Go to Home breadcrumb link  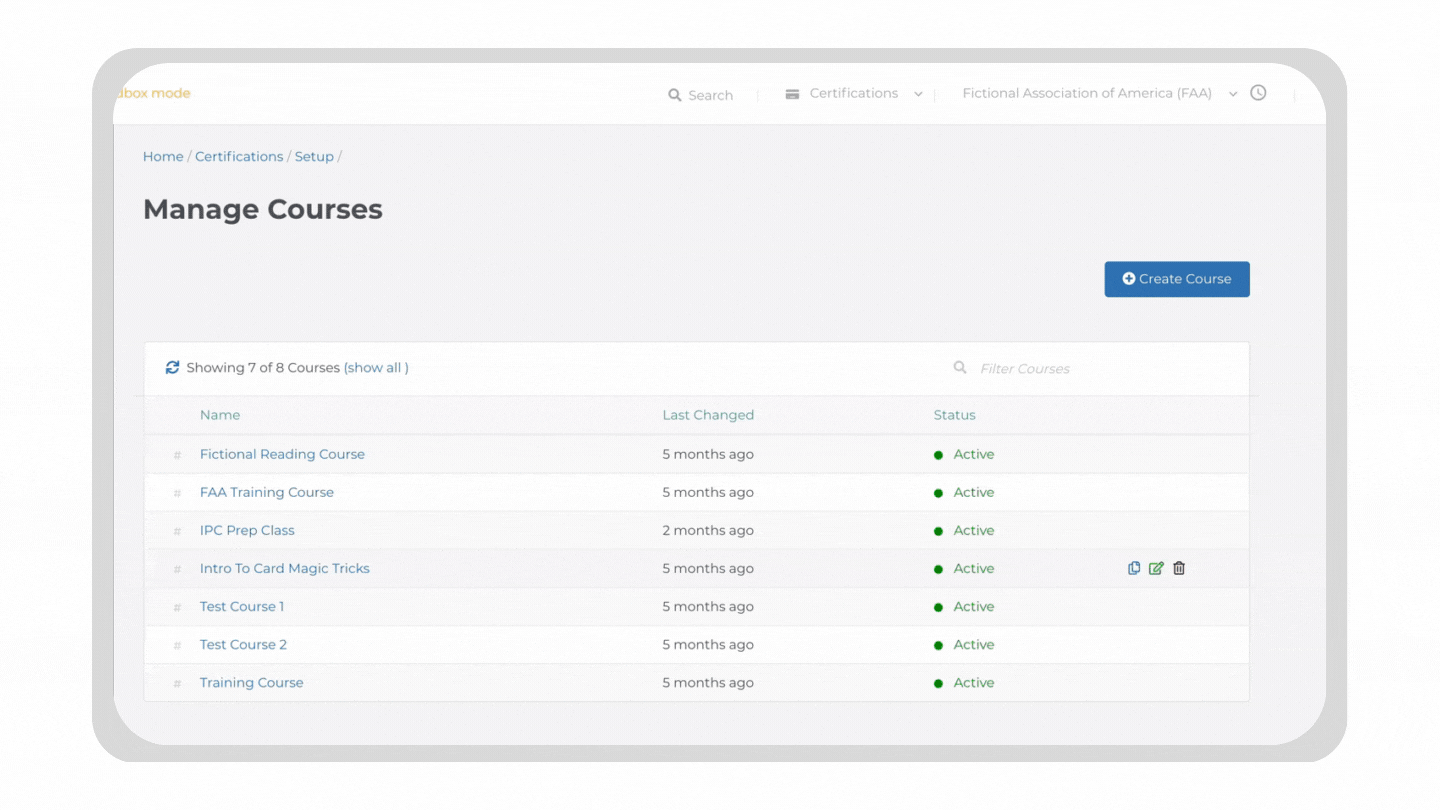[x=163, y=156]
